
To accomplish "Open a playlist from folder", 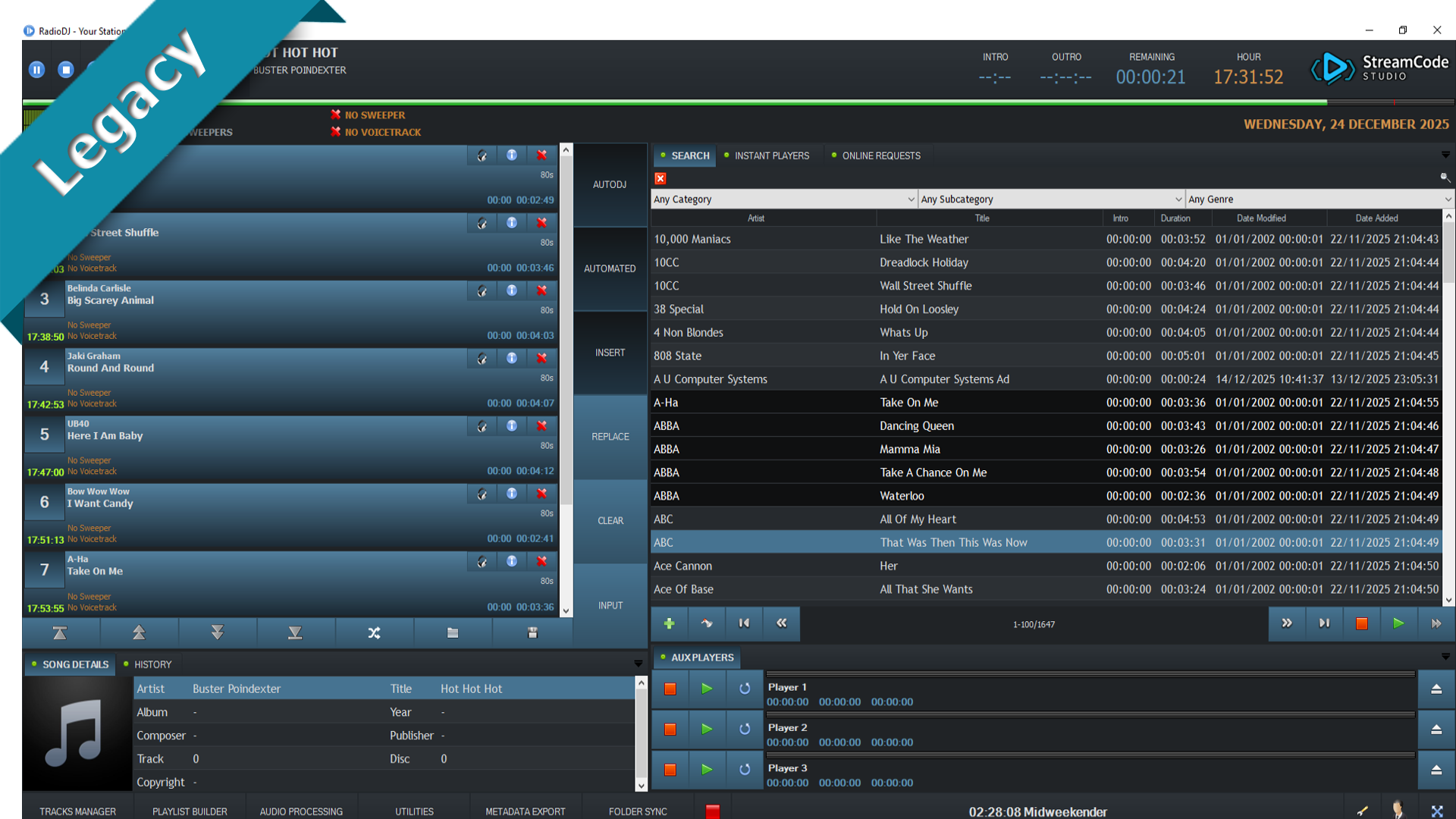I will point(453,632).
